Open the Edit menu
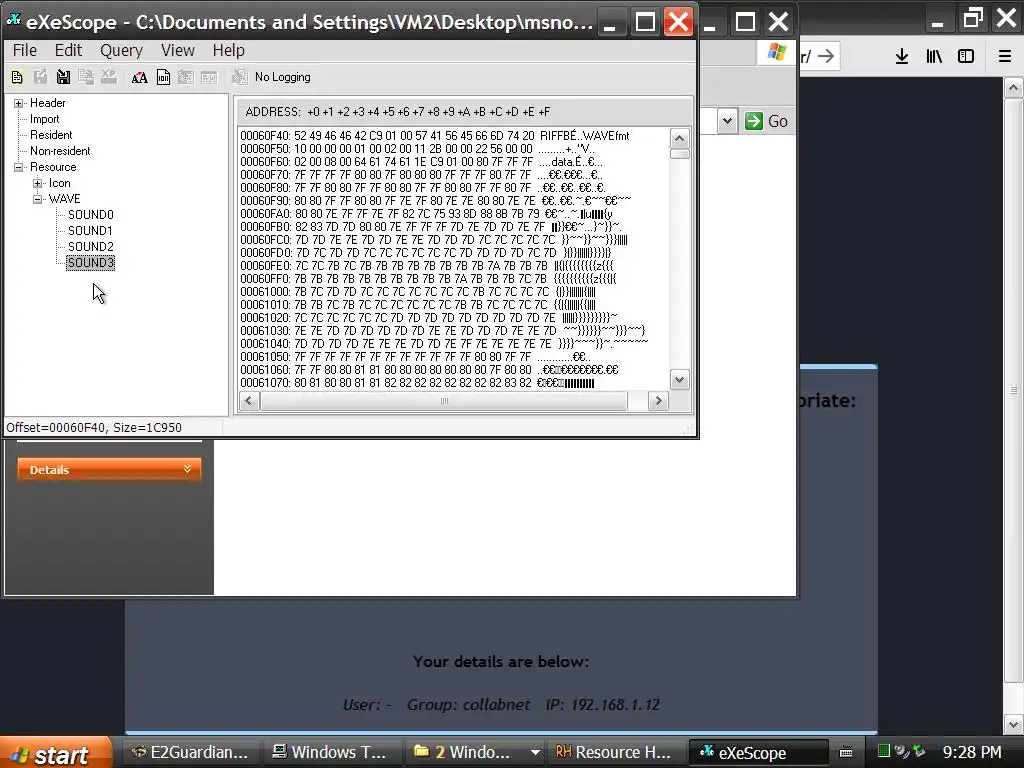The image size is (1024, 768). [68, 50]
